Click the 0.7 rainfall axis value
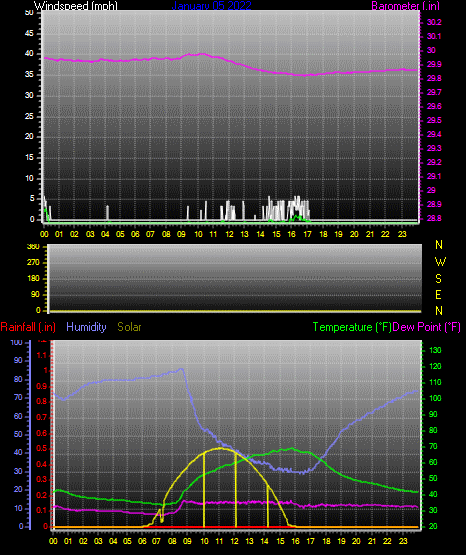 [x=42, y=417]
